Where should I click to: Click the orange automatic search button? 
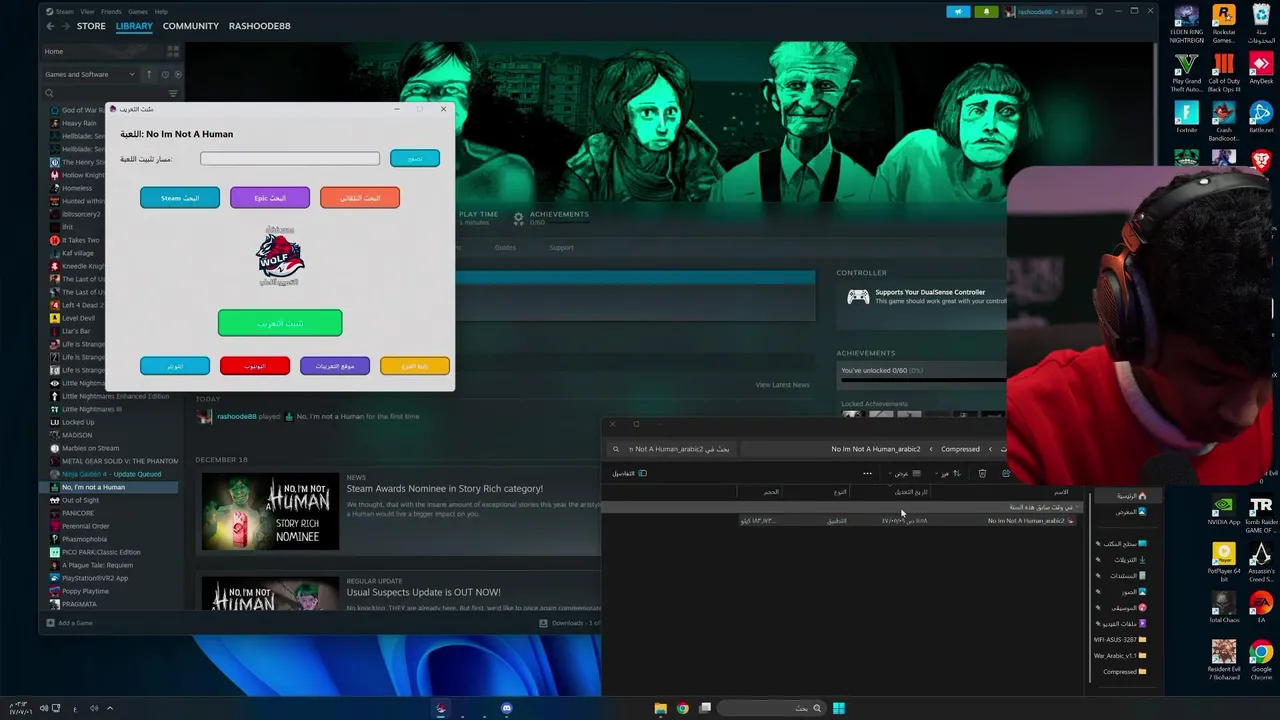click(360, 198)
